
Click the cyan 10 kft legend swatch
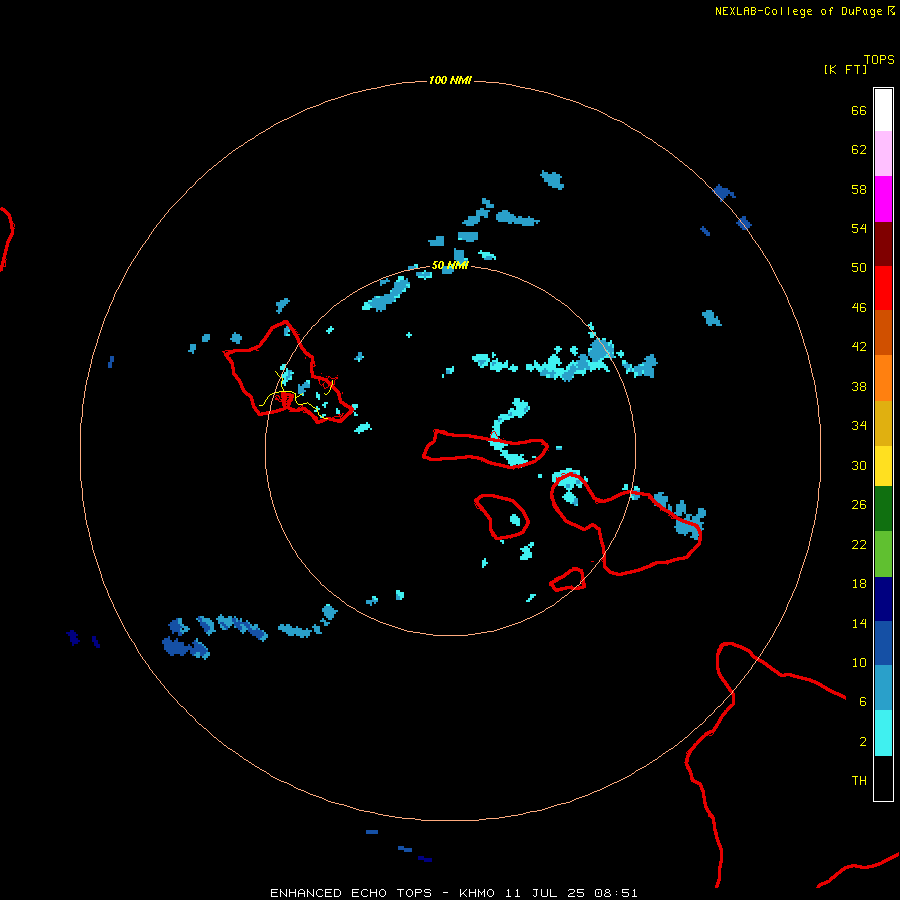coord(883,733)
